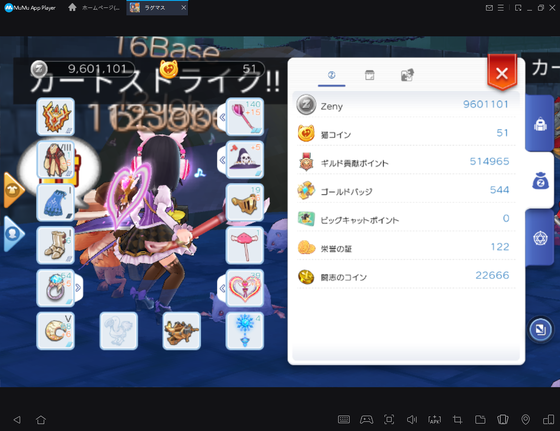Open the ホームページ tab in MuMu
The width and height of the screenshot is (560, 431).
[x=94, y=7]
